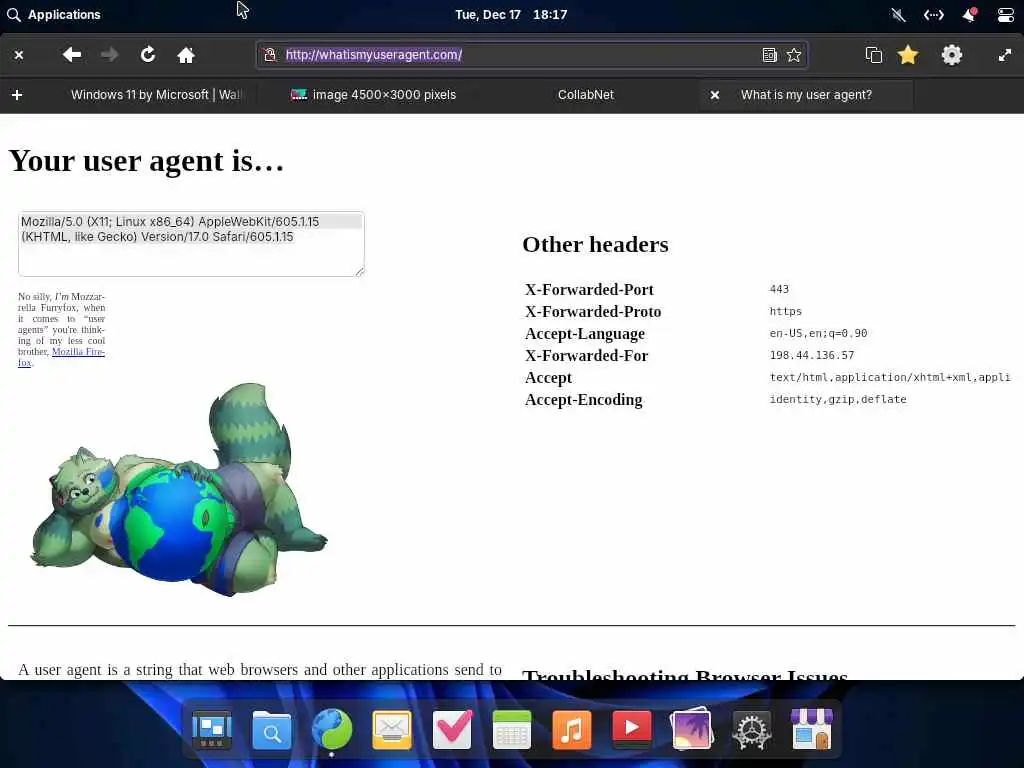Viewport: 1024px width, 768px height.
Task: Close the What is my user agent tab
Action: [714, 95]
